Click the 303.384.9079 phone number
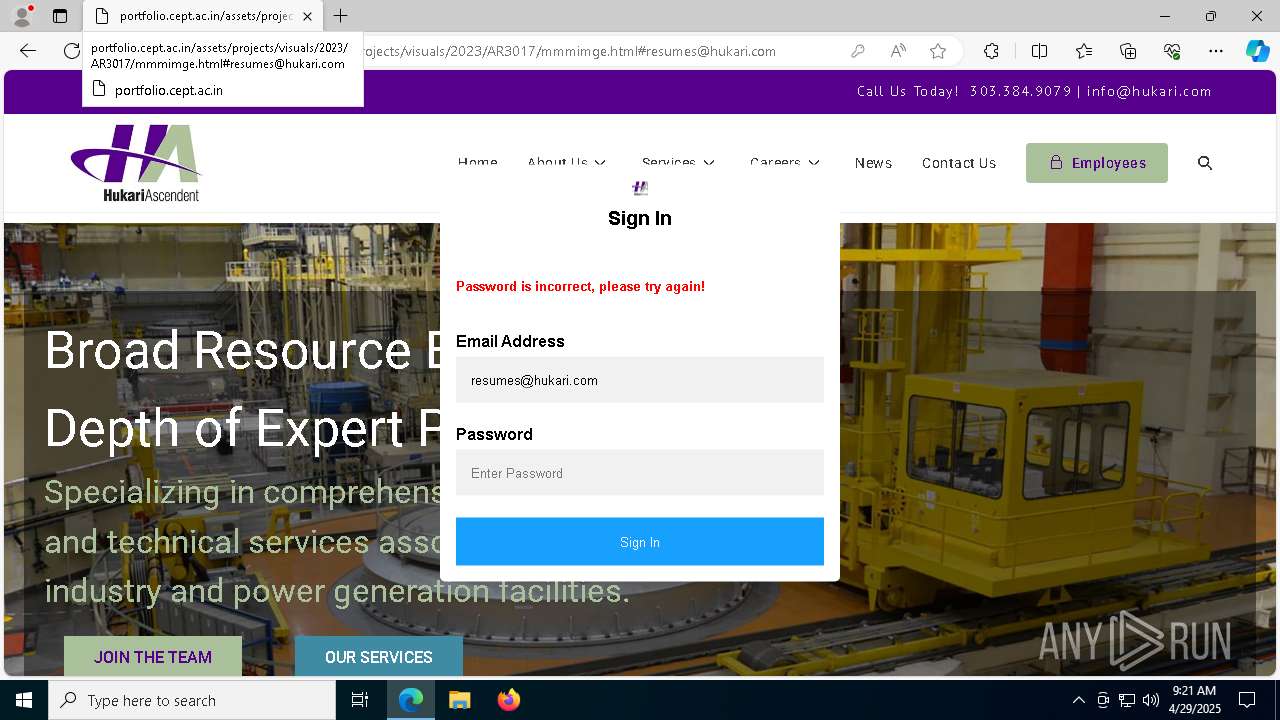The width and height of the screenshot is (1280, 720). tap(1020, 91)
